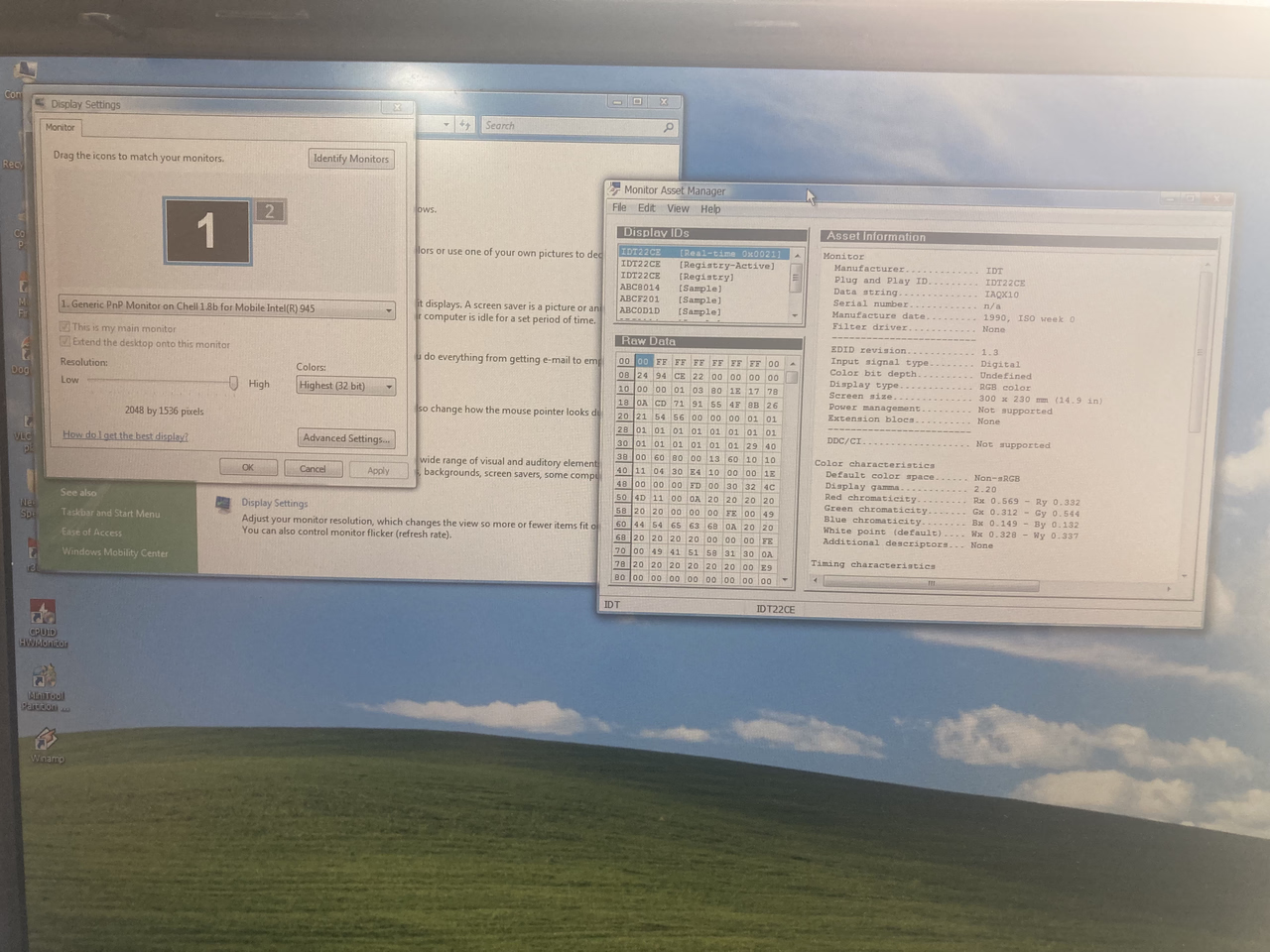Click the DDC/CI Not supported line
Viewport: 1270px width, 952px height.
pyautogui.click(x=939, y=443)
